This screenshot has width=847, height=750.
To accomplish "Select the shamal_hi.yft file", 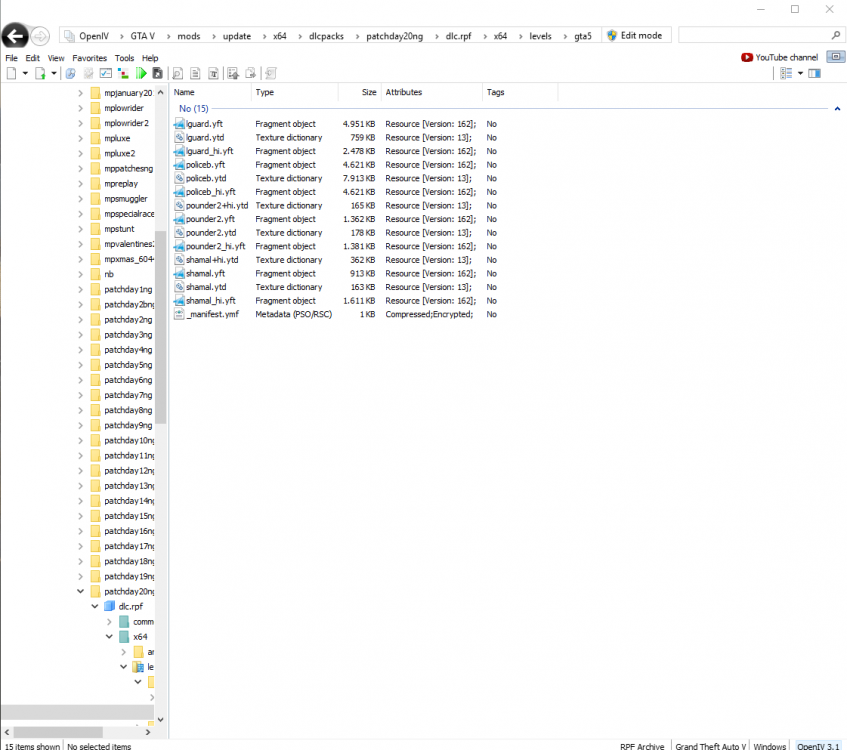I will click(211, 301).
